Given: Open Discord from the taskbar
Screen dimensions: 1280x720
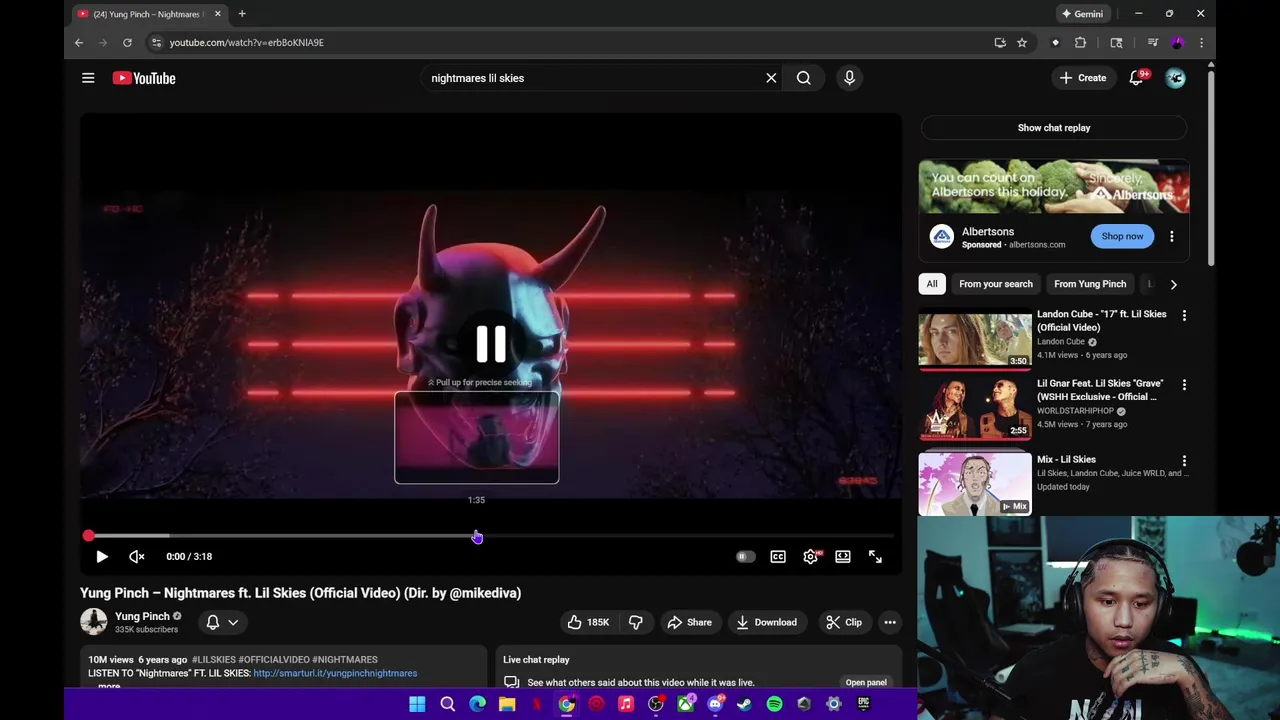Looking at the screenshot, I should coord(715,704).
